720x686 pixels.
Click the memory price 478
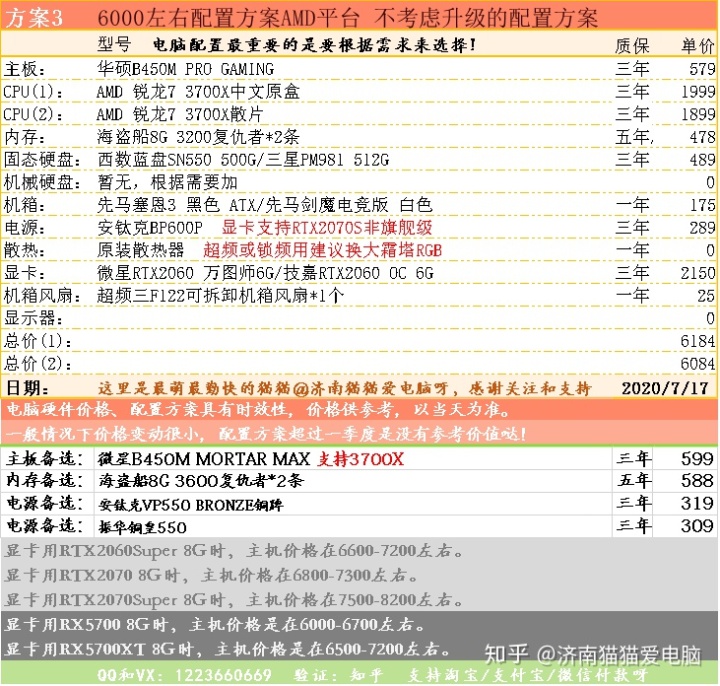click(702, 137)
